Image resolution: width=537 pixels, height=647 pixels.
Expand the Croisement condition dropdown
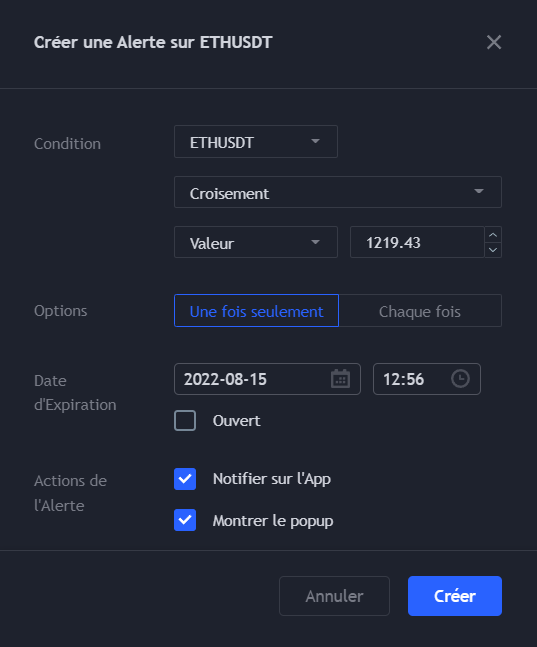tap(338, 192)
